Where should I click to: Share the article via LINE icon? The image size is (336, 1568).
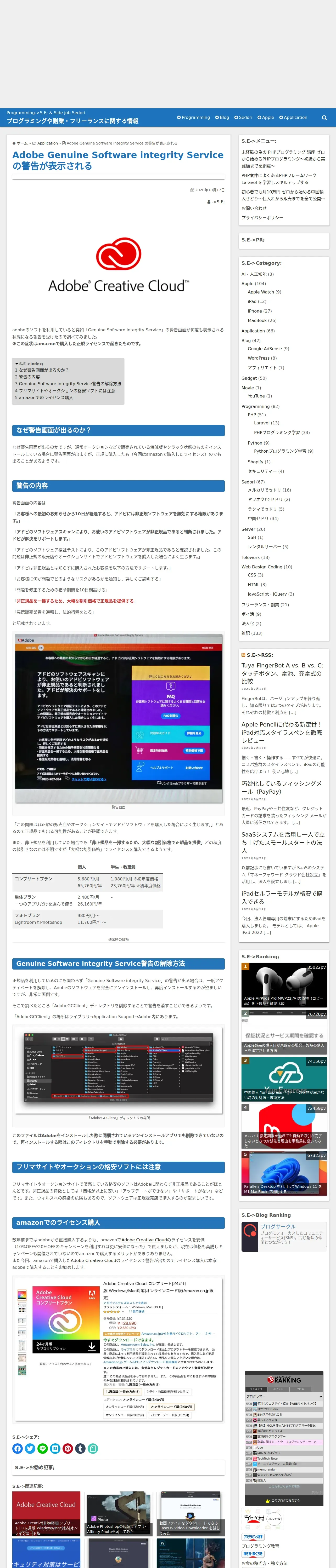pyautogui.click(x=42, y=1448)
